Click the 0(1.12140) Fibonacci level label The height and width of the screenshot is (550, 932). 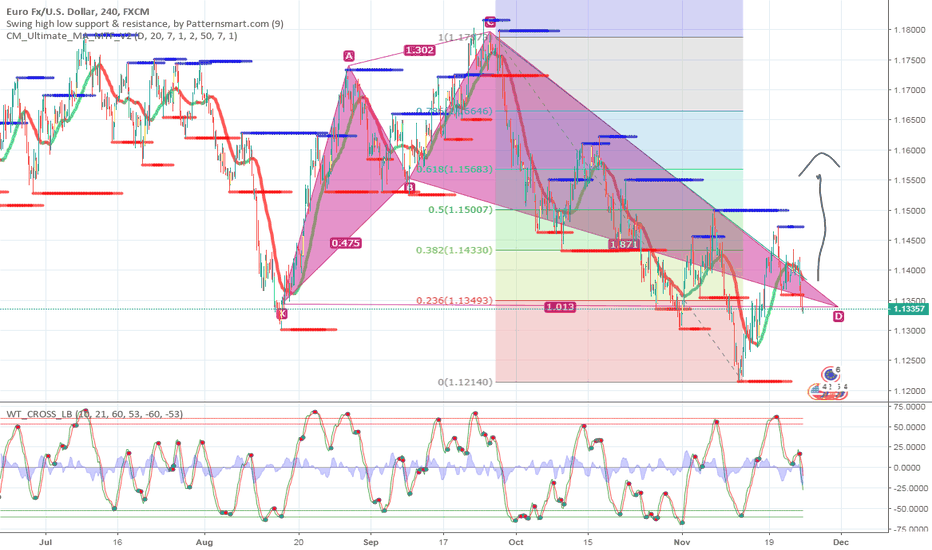(x=465, y=382)
